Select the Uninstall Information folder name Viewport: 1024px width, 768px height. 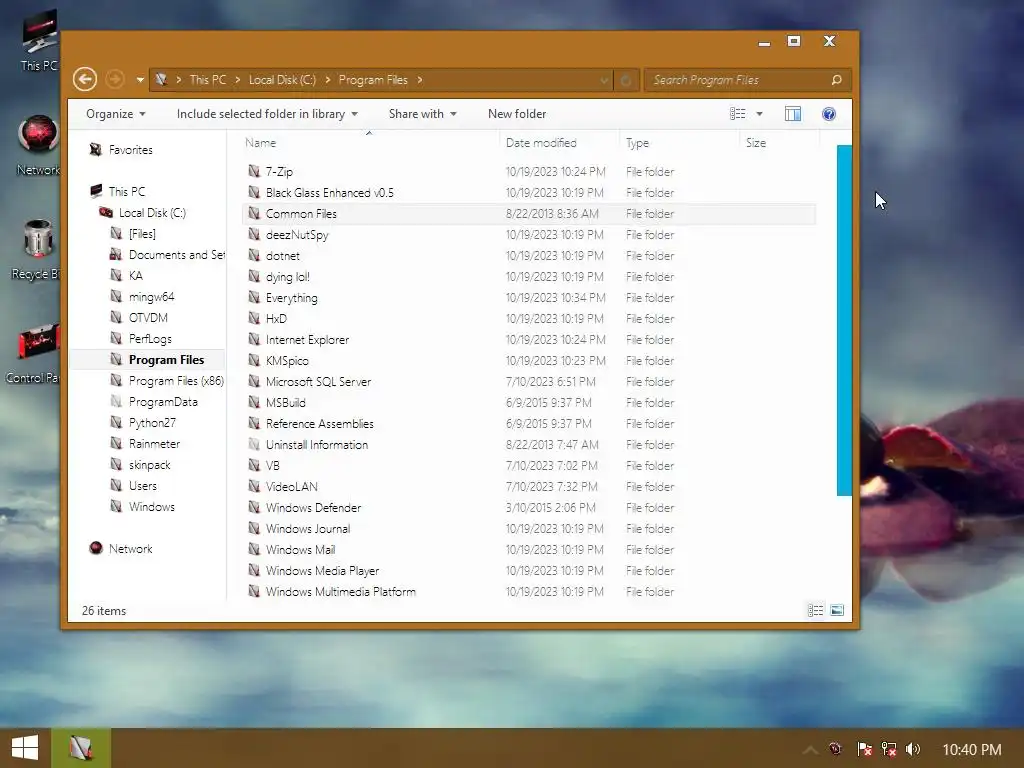pos(317,444)
